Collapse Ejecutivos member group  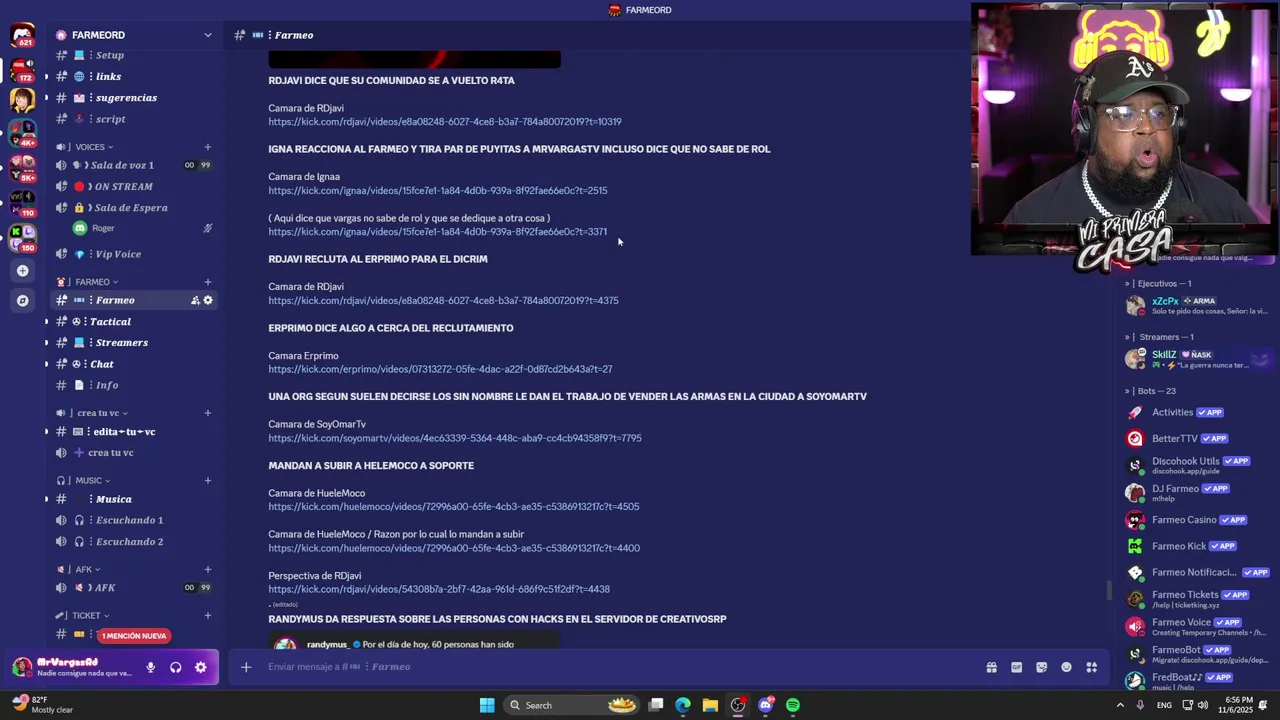coord(1159,283)
